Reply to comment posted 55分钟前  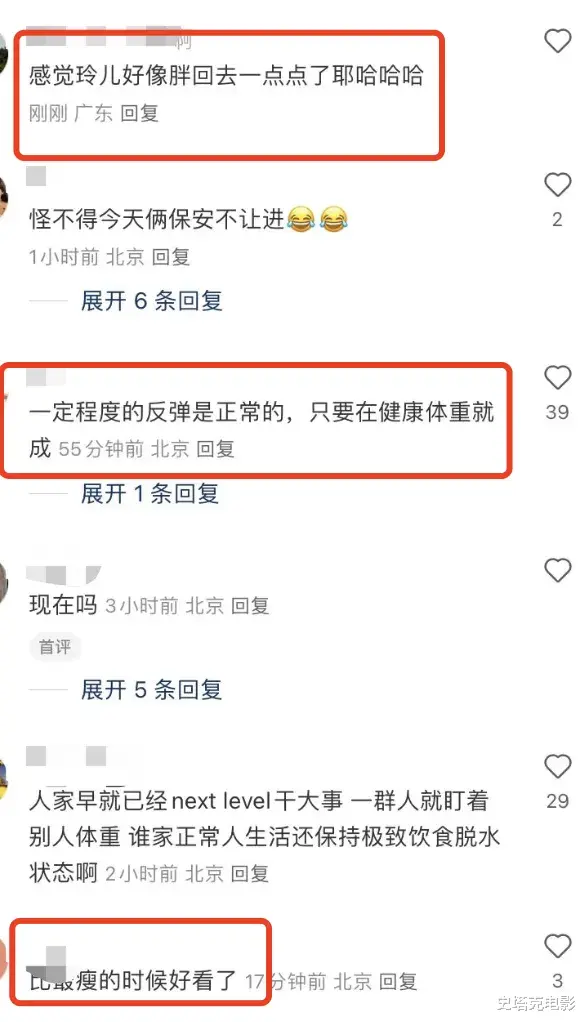[x=216, y=449]
